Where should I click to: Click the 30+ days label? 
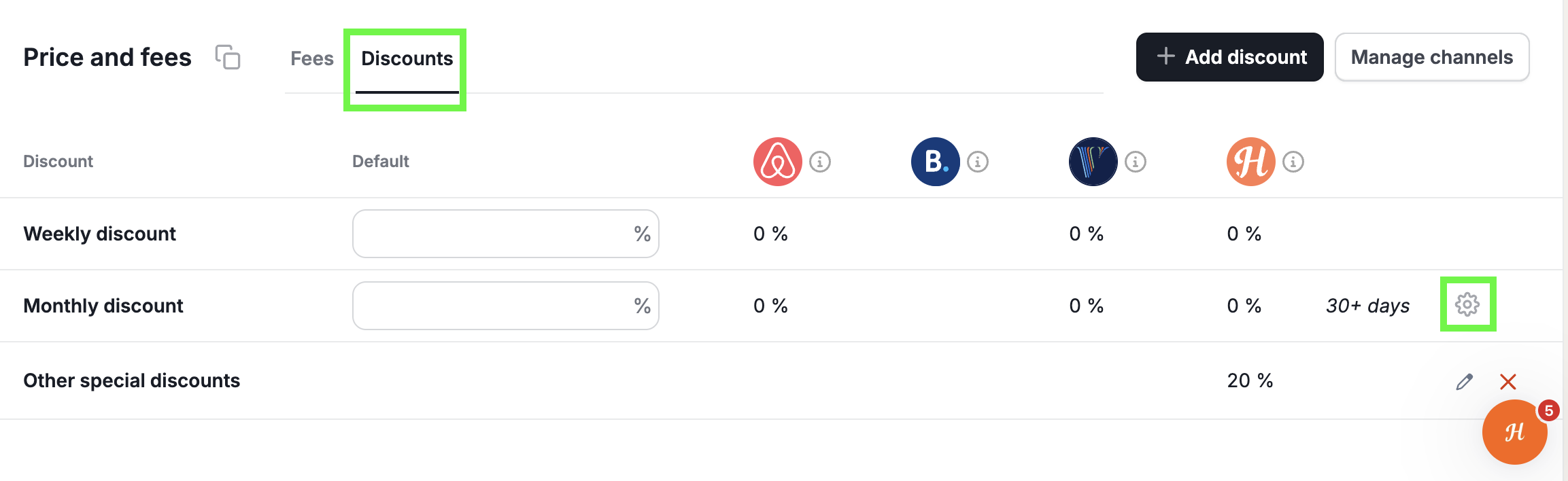pos(1368,306)
